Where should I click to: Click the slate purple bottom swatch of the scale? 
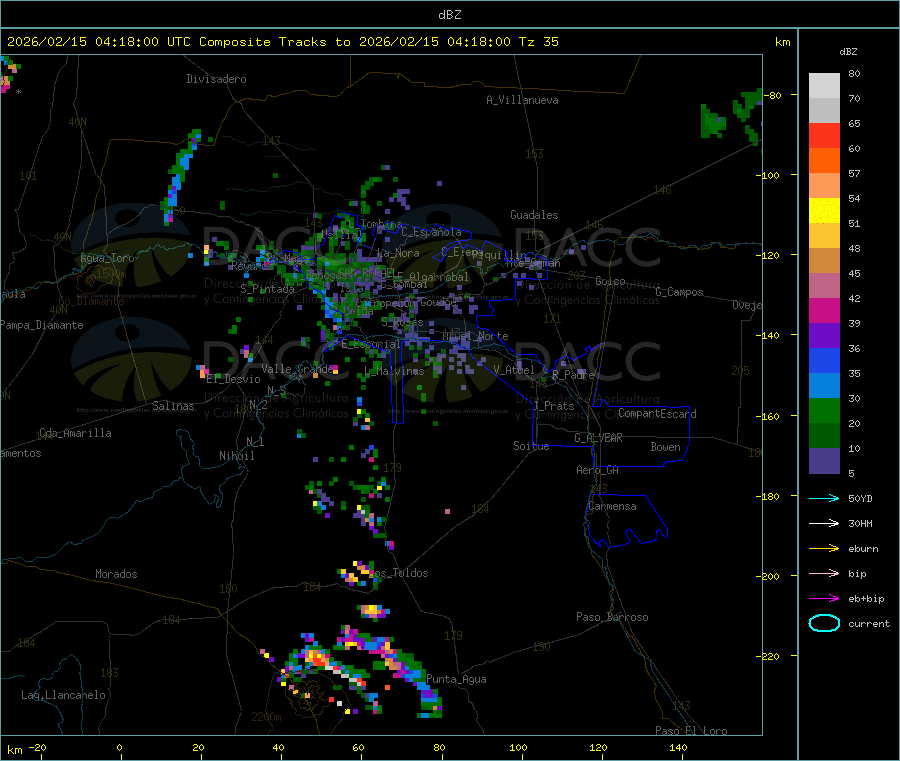(x=824, y=461)
